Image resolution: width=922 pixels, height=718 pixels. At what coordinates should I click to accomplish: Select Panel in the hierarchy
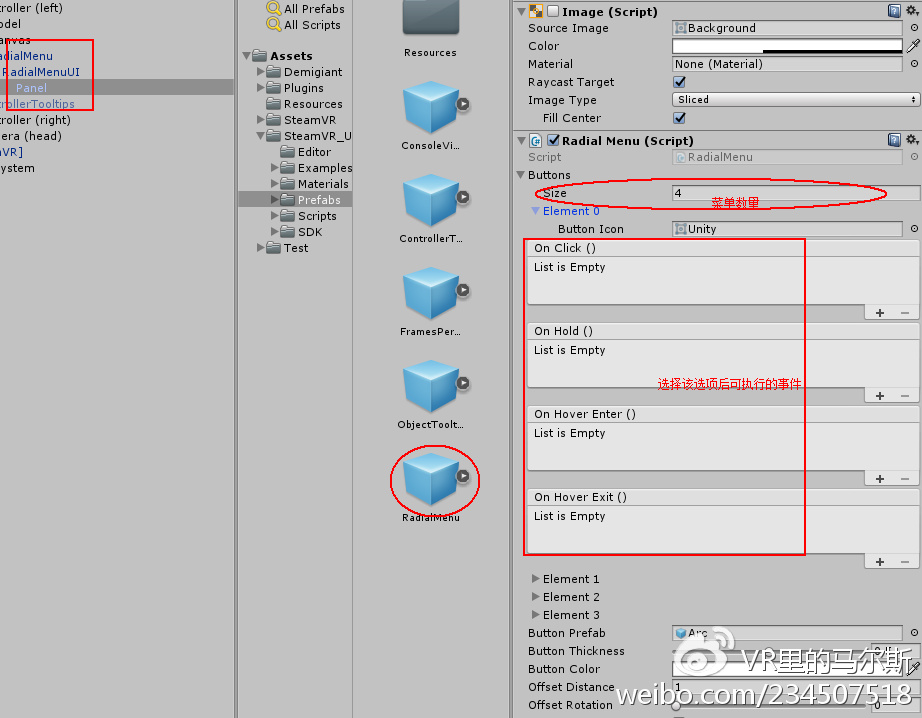[31, 88]
